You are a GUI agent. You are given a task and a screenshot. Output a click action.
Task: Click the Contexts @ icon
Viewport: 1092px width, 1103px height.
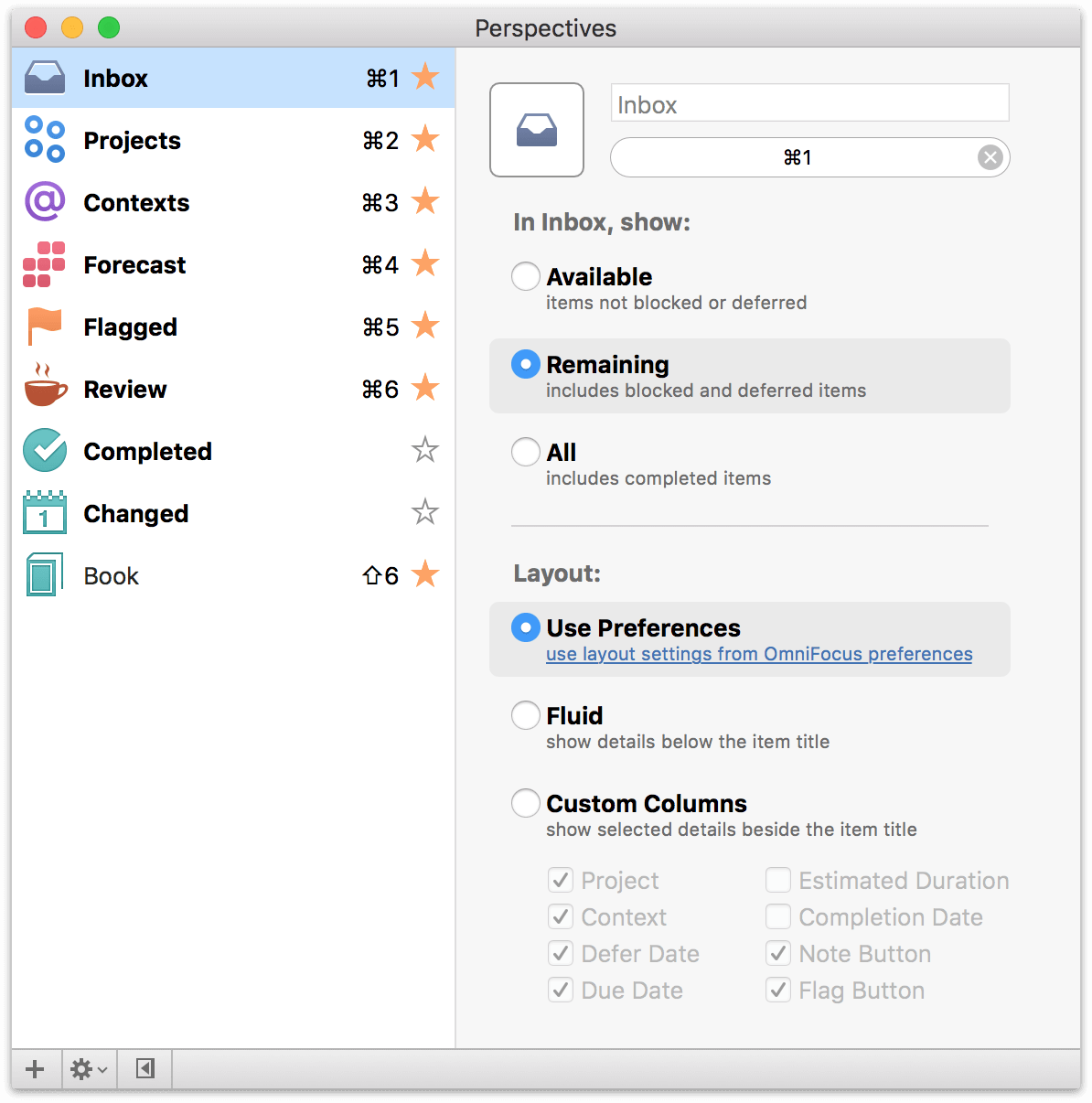(45, 202)
